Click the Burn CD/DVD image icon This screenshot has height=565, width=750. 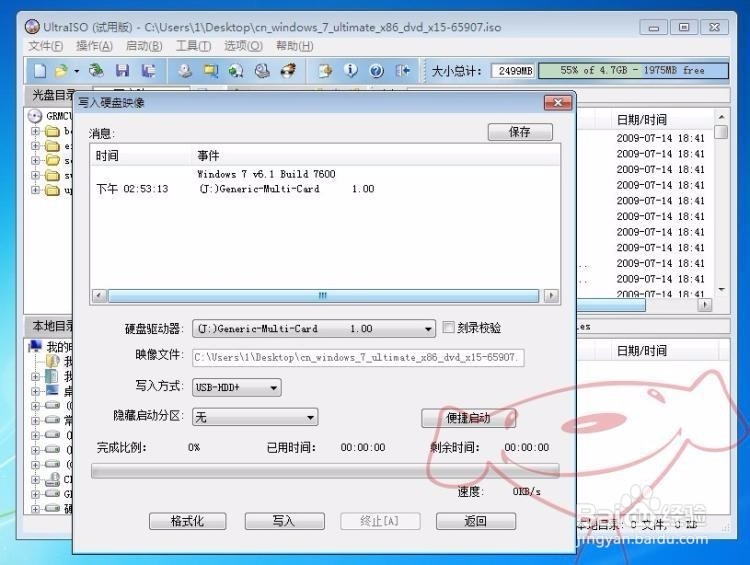click(288, 71)
